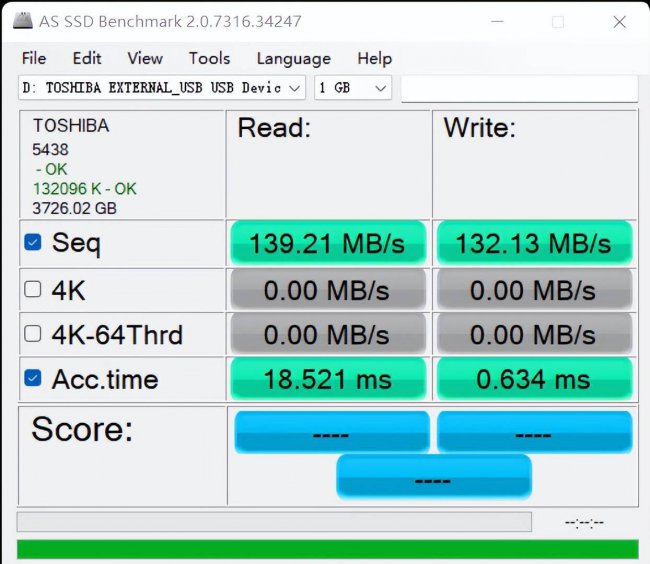Click the AS SSD Benchmark app icon in the title bar
This screenshot has width=650, height=564.
(x=22, y=21)
